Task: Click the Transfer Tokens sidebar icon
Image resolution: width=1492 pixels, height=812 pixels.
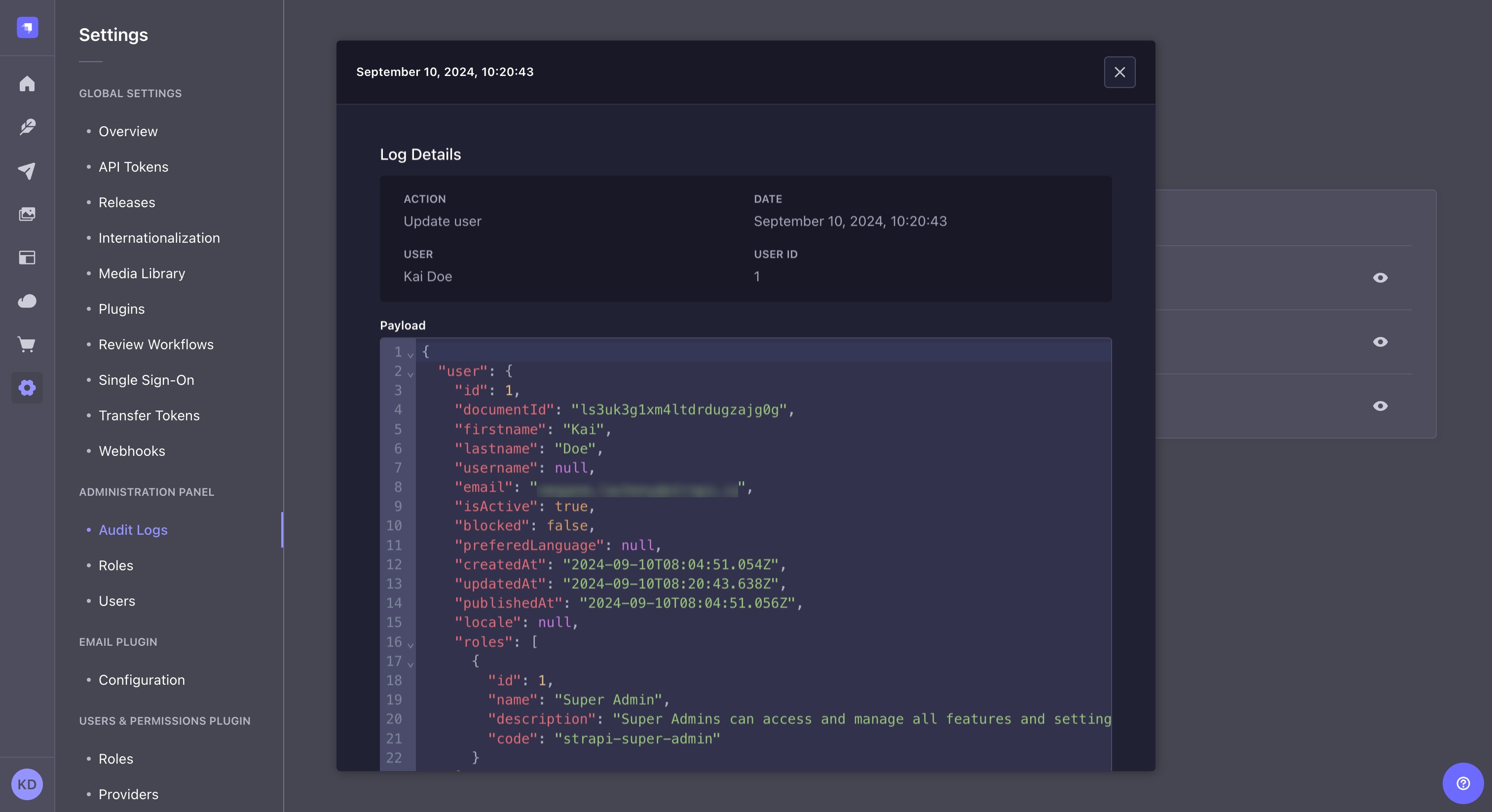Action: click(149, 416)
